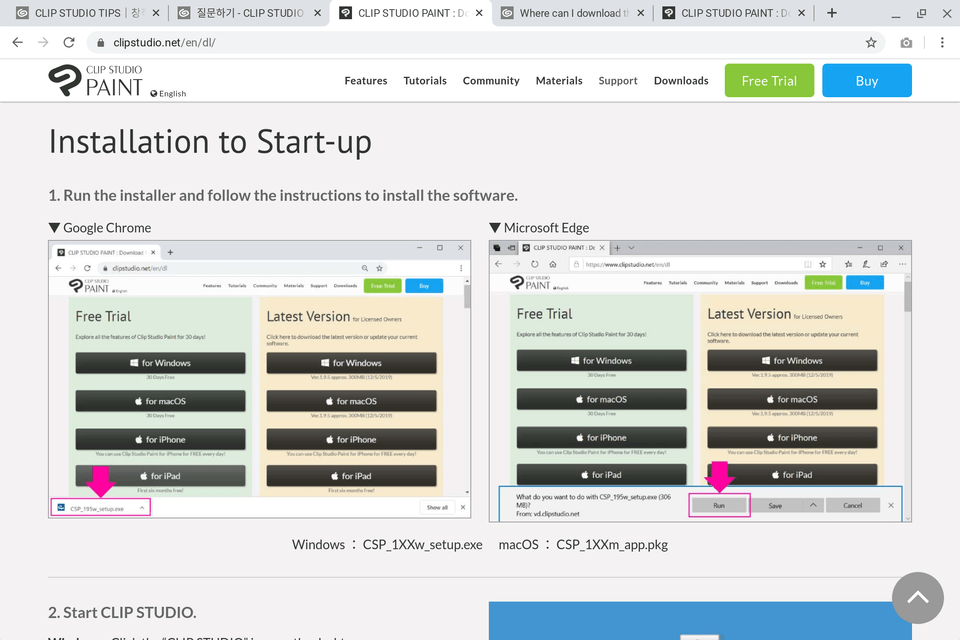Screen dimensions: 960x640
Task: Close the active CLIP STUDIO PAINT tab
Action: 479,13
